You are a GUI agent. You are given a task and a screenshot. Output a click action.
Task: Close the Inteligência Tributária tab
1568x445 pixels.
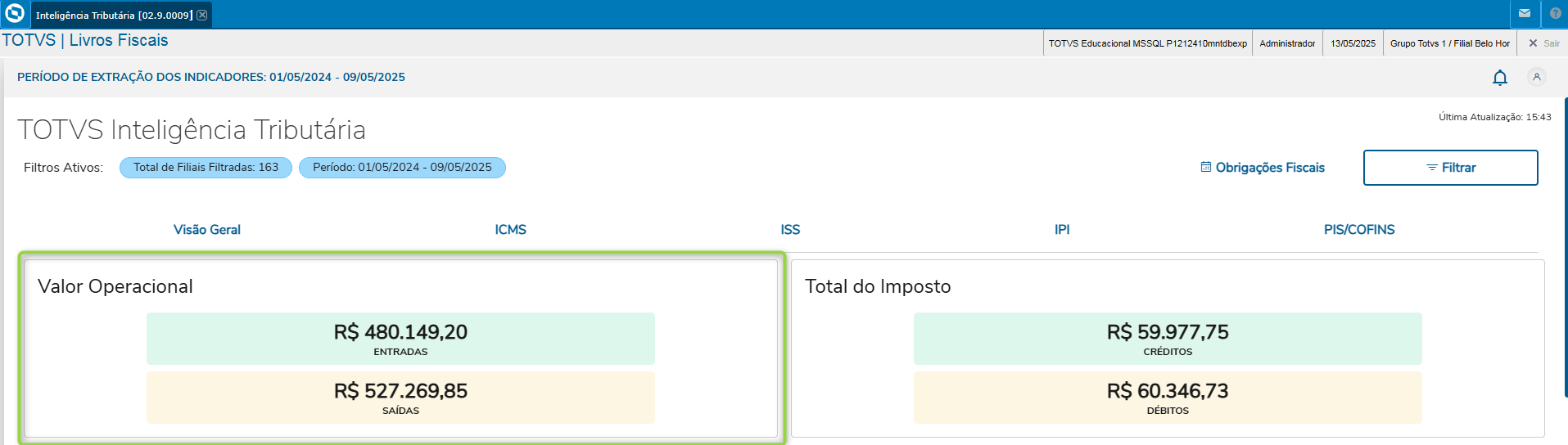click(202, 15)
